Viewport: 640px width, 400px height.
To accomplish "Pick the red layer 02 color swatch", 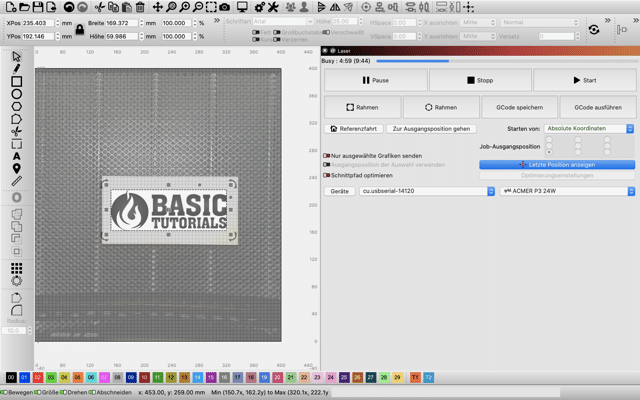I will 37,378.
